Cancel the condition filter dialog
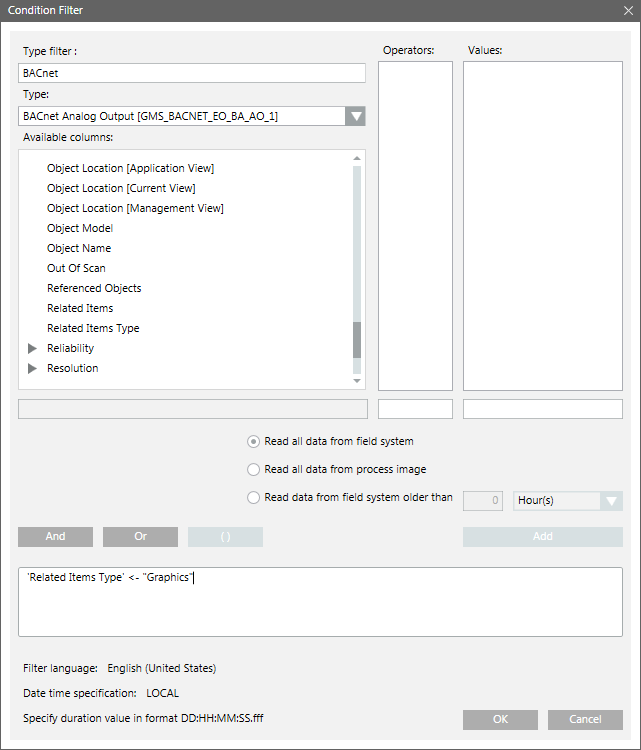The image size is (641, 750). click(x=585, y=720)
